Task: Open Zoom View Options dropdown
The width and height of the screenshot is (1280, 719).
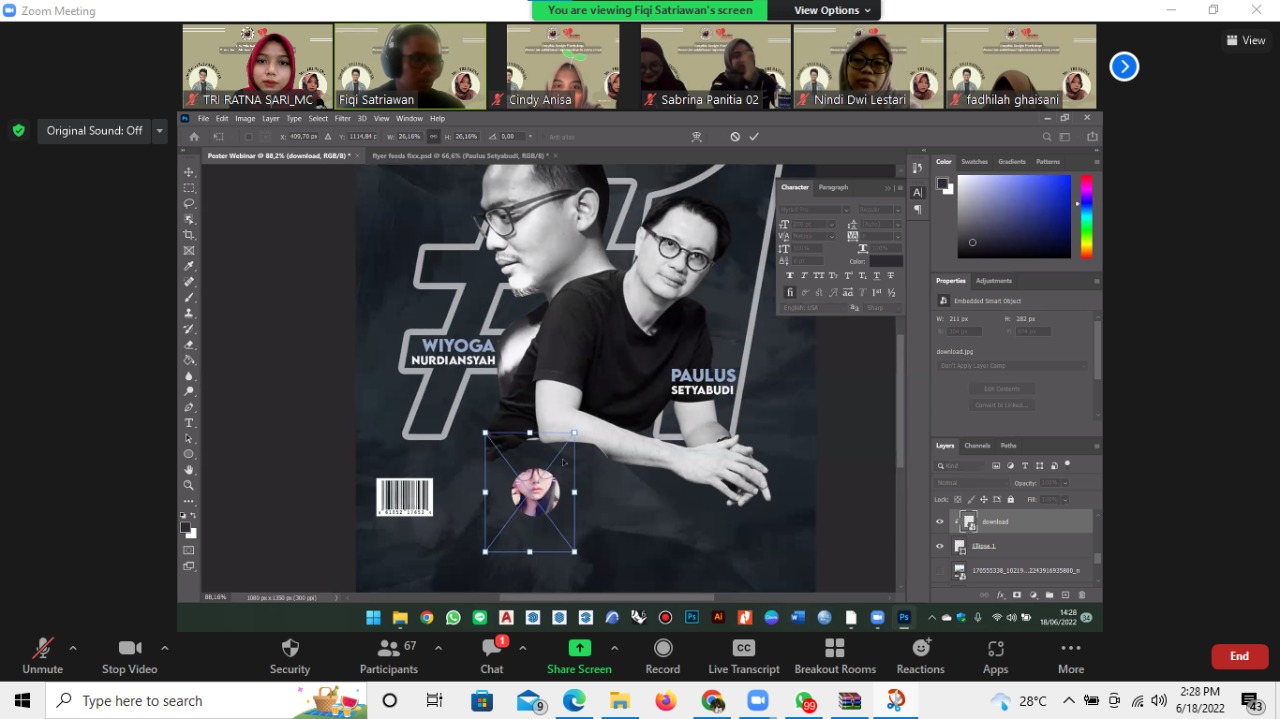Action: pyautogui.click(x=832, y=10)
